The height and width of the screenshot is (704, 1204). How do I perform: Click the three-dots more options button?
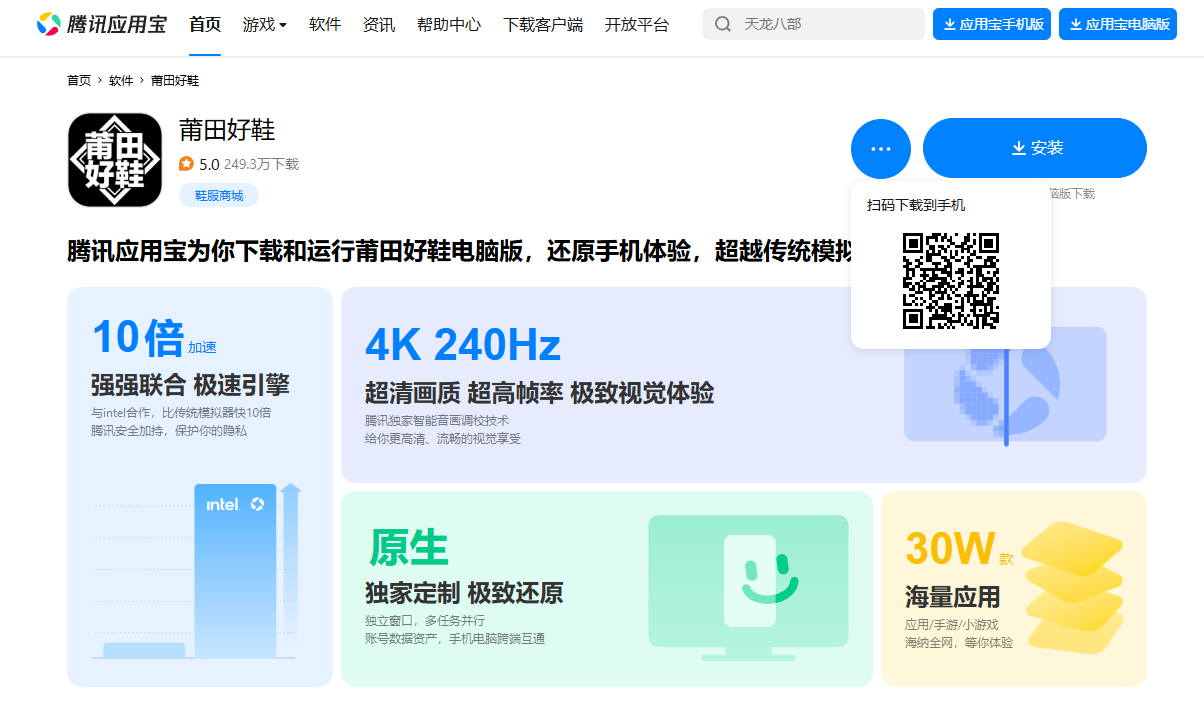coord(880,148)
